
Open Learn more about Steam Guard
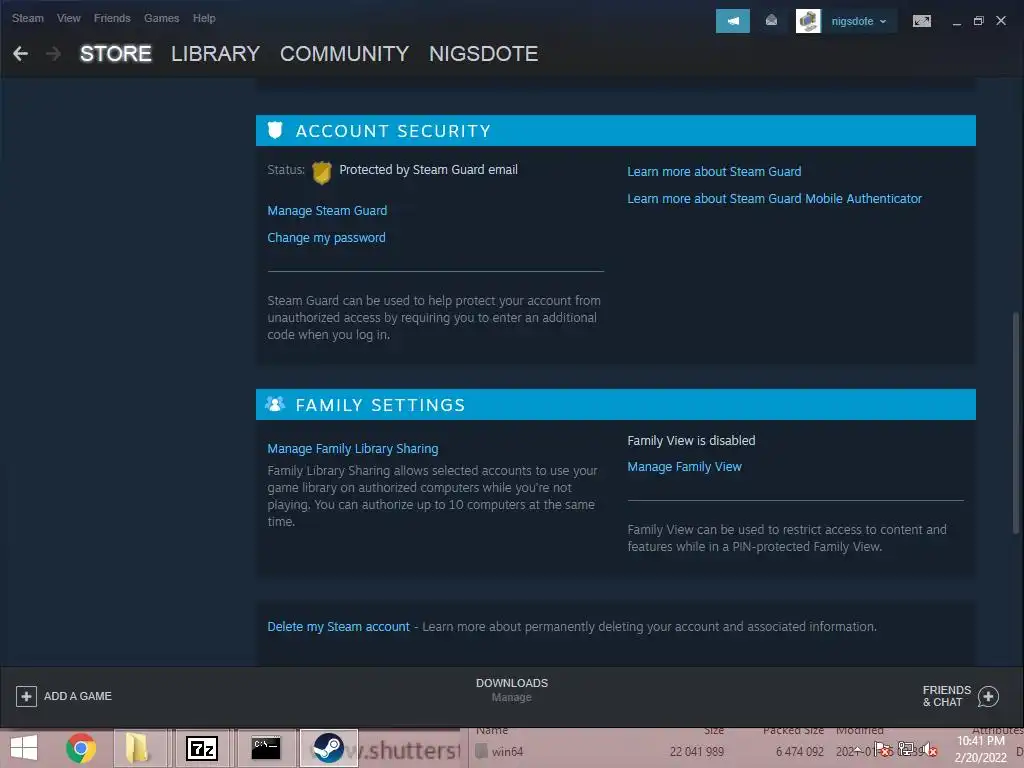(714, 171)
